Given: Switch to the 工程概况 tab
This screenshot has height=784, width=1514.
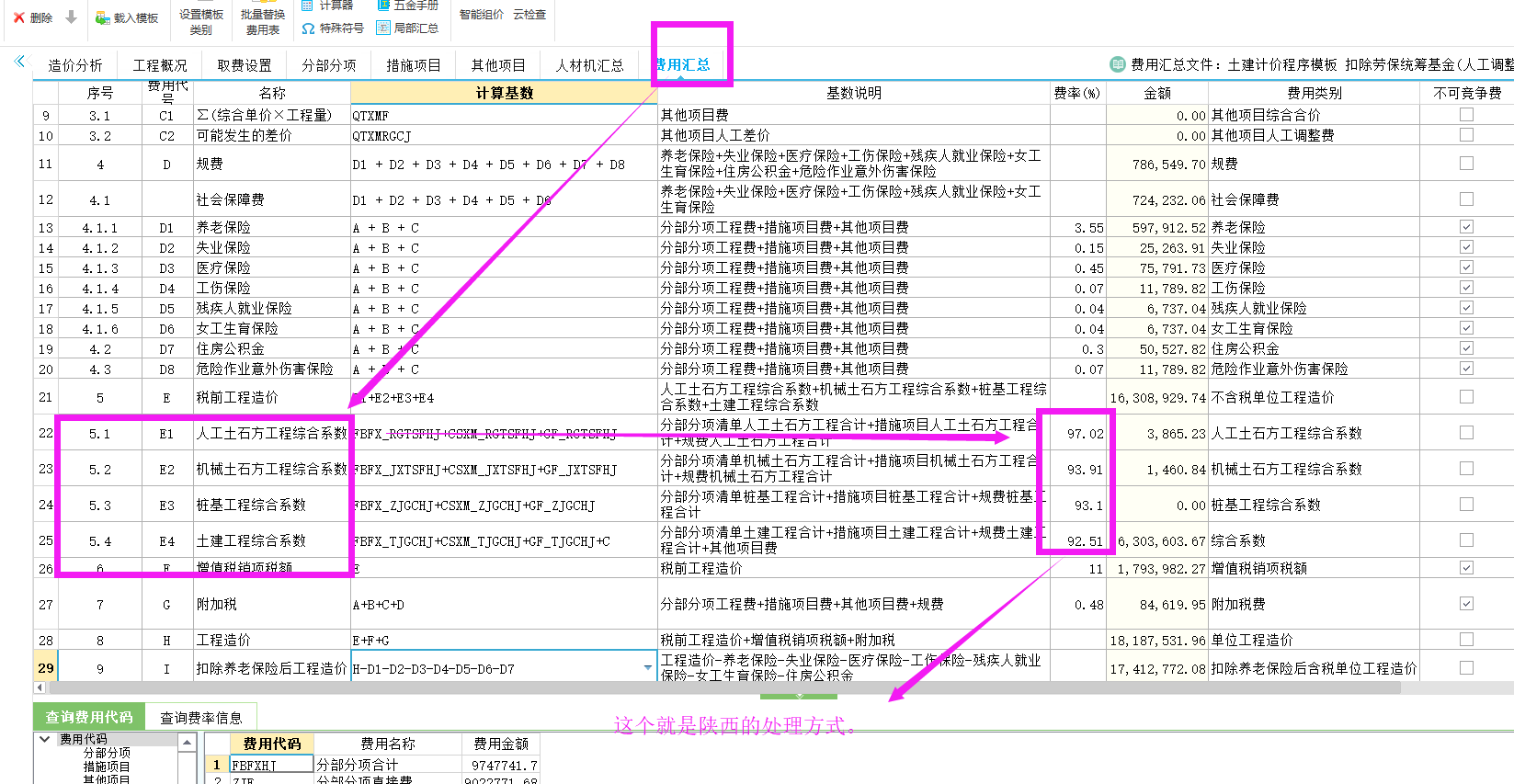Looking at the screenshot, I should click(160, 65).
